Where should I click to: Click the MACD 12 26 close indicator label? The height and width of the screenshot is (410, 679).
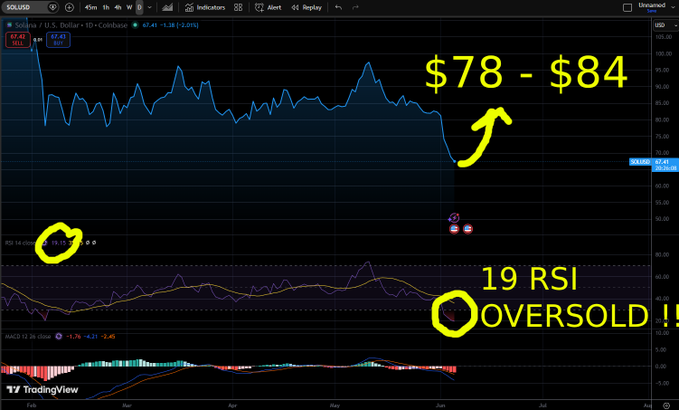pyautogui.click(x=28, y=336)
